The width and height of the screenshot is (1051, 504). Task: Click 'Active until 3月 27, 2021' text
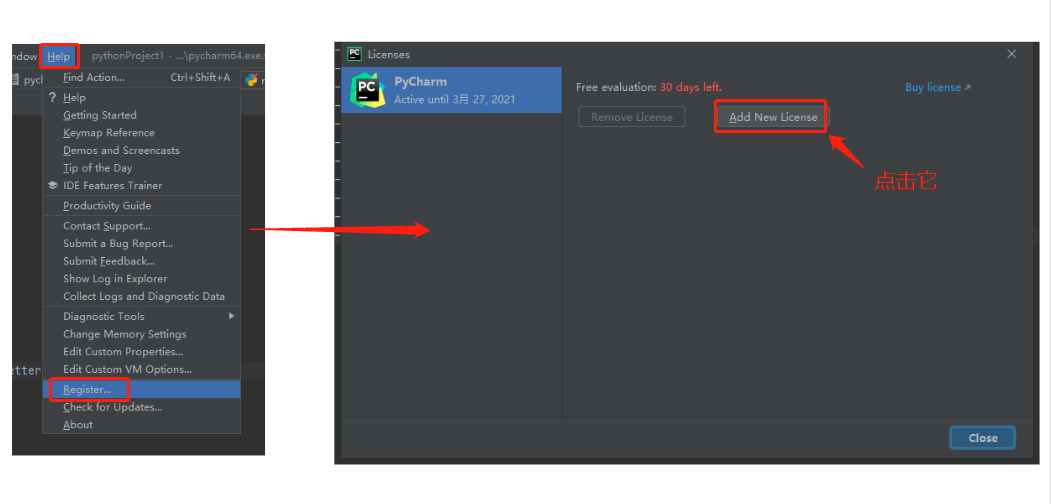(454, 99)
